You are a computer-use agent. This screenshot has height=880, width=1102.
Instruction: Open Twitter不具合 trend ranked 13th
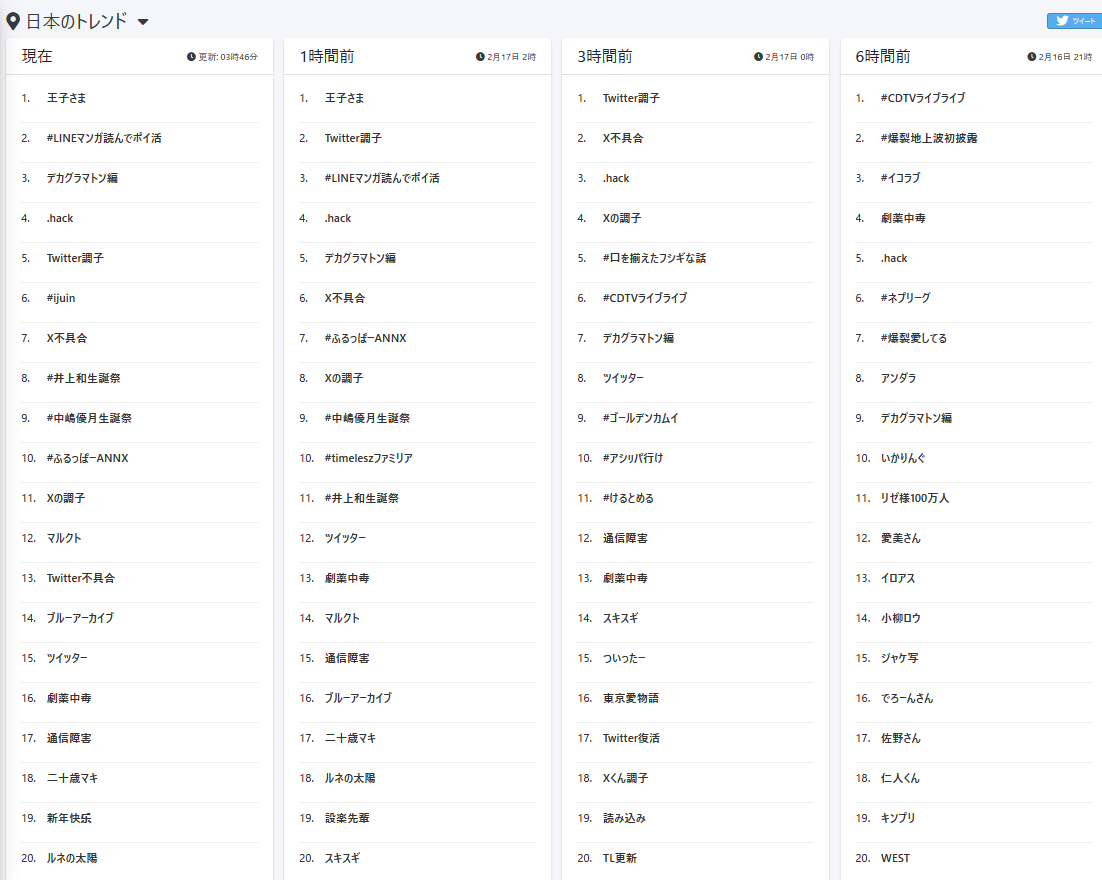click(80, 578)
